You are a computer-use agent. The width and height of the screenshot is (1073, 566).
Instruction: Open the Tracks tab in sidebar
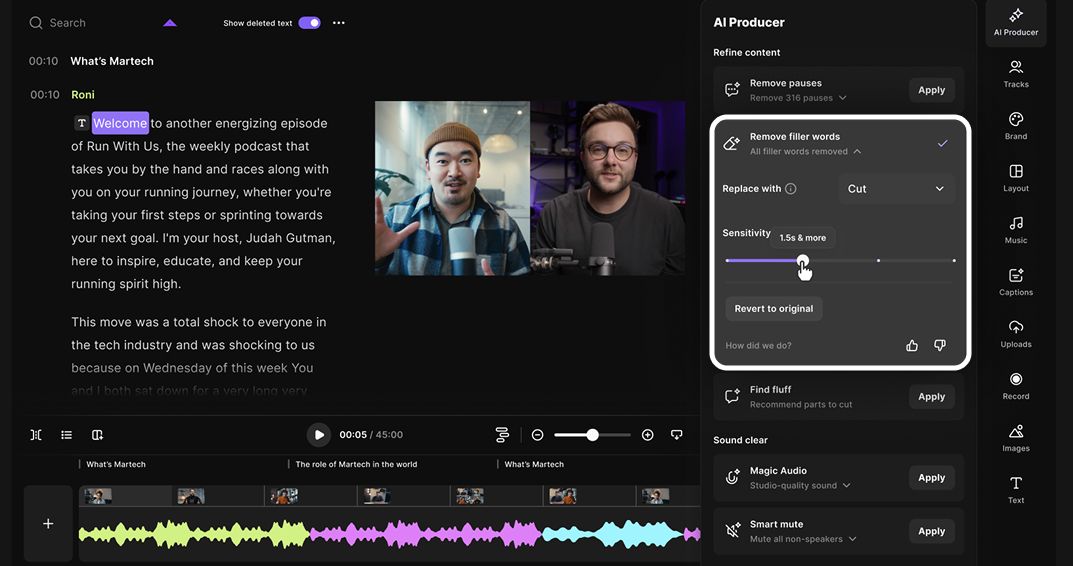[x=1015, y=73]
